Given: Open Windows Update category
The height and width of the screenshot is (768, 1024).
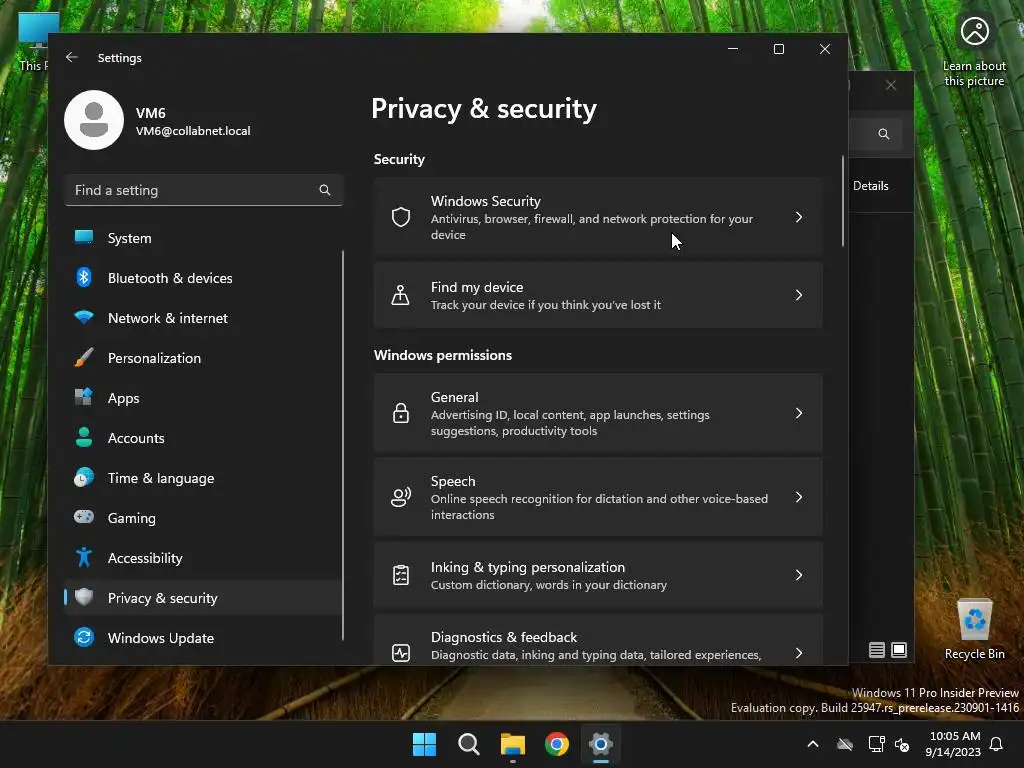Looking at the screenshot, I should [x=202, y=637].
